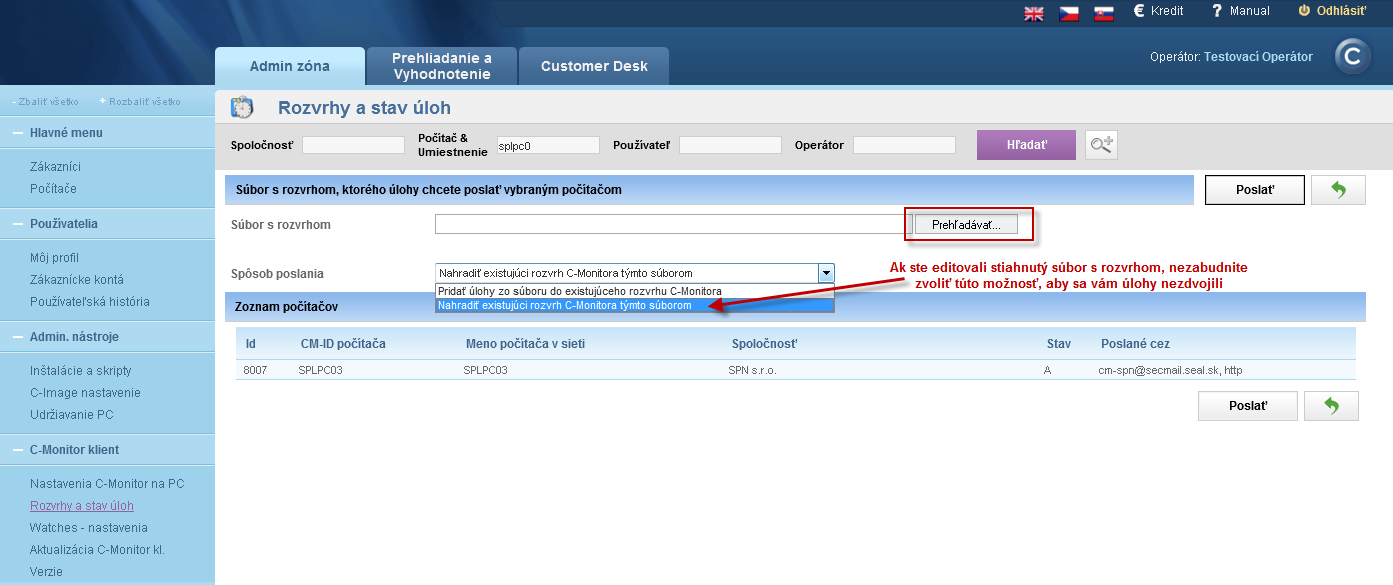Open Prehliadanie a Vyhodnotenie tab
This screenshot has width=1393, height=585.
(x=442, y=66)
